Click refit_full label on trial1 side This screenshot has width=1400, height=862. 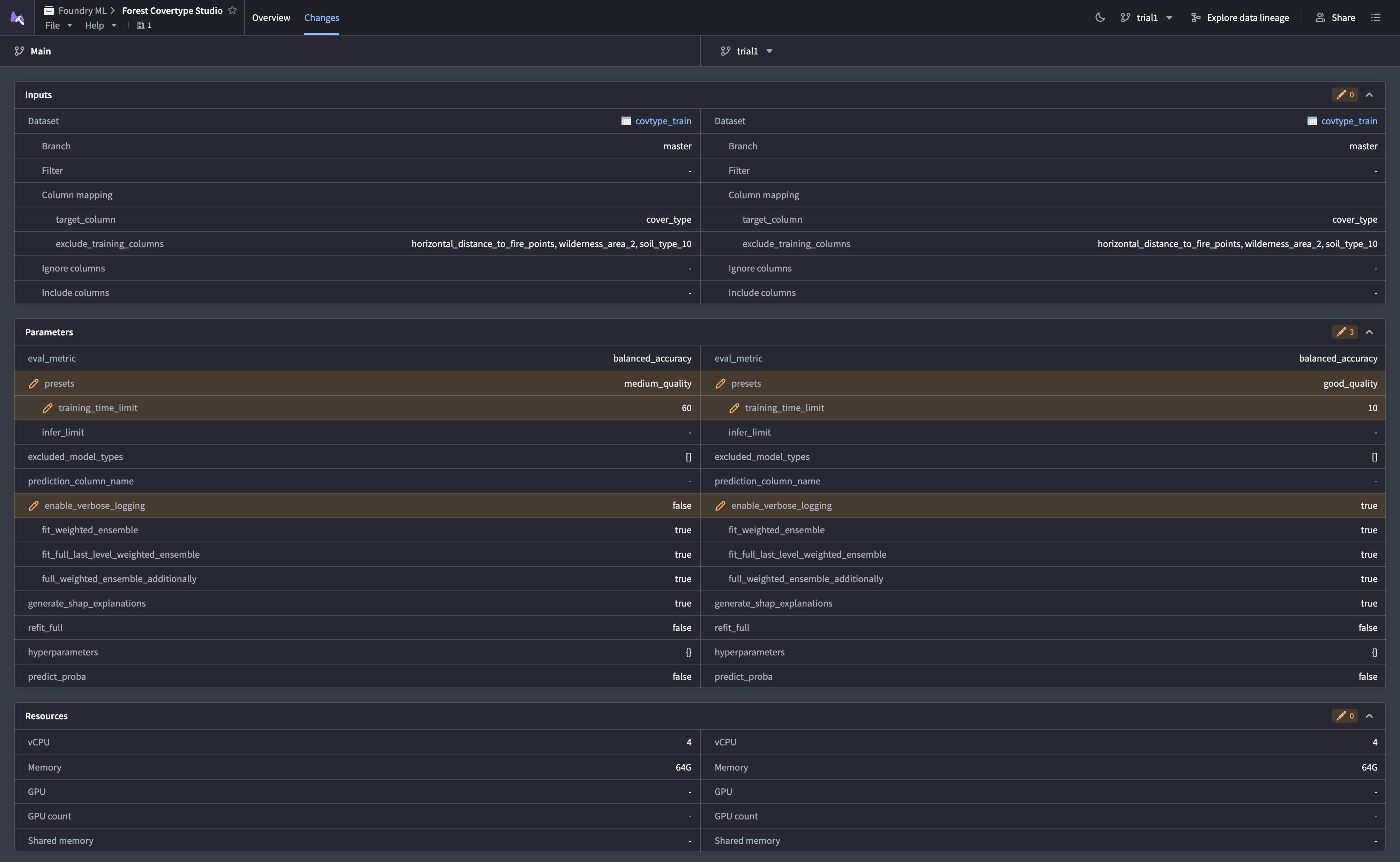click(732, 628)
